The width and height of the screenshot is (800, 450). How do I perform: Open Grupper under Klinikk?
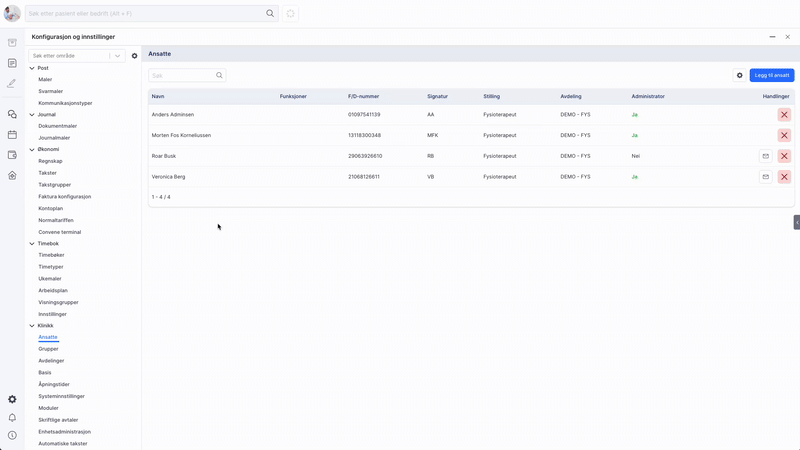click(x=48, y=348)
